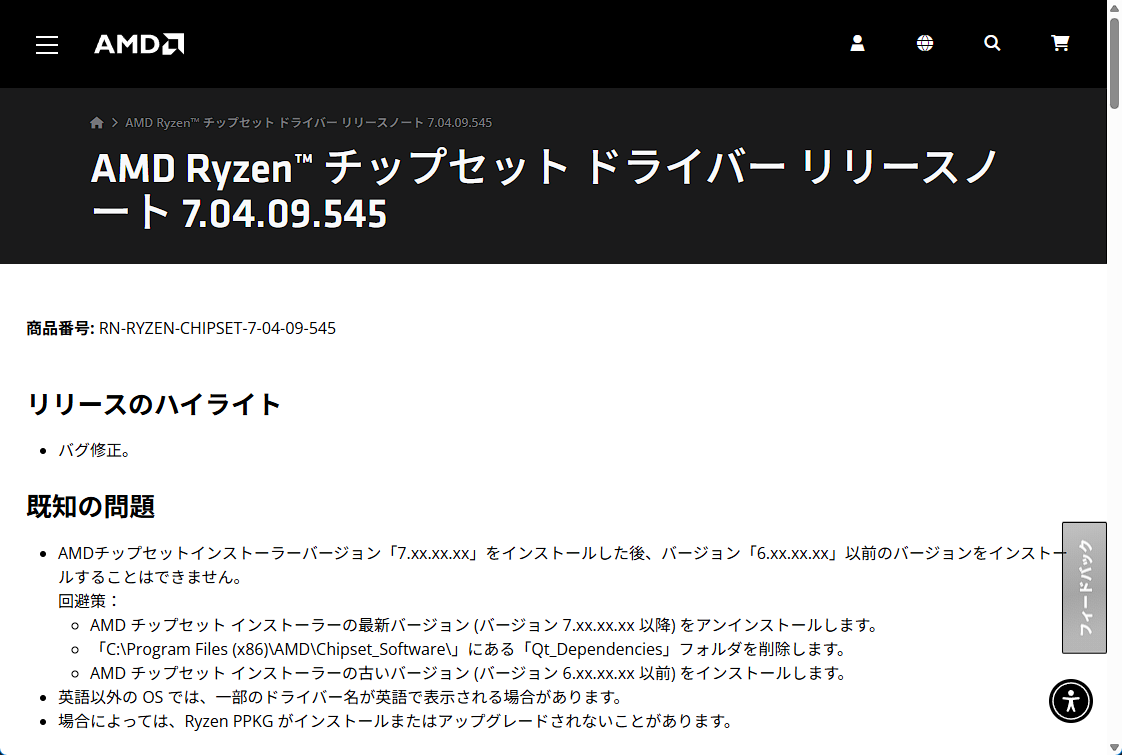
Task: Click the page title AMD Ryzen チップセット ドライバー
Action: pyautogui.click(x=438, y=167)
